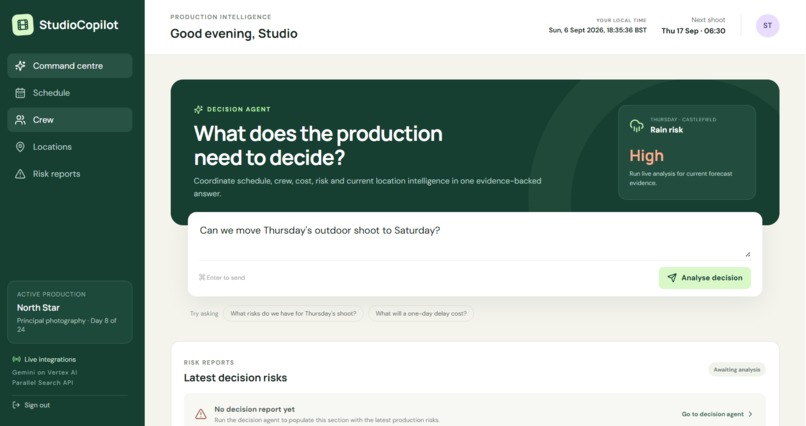
Task: Click the Schedule calendar icon
Action: click(x=20, y=93)
